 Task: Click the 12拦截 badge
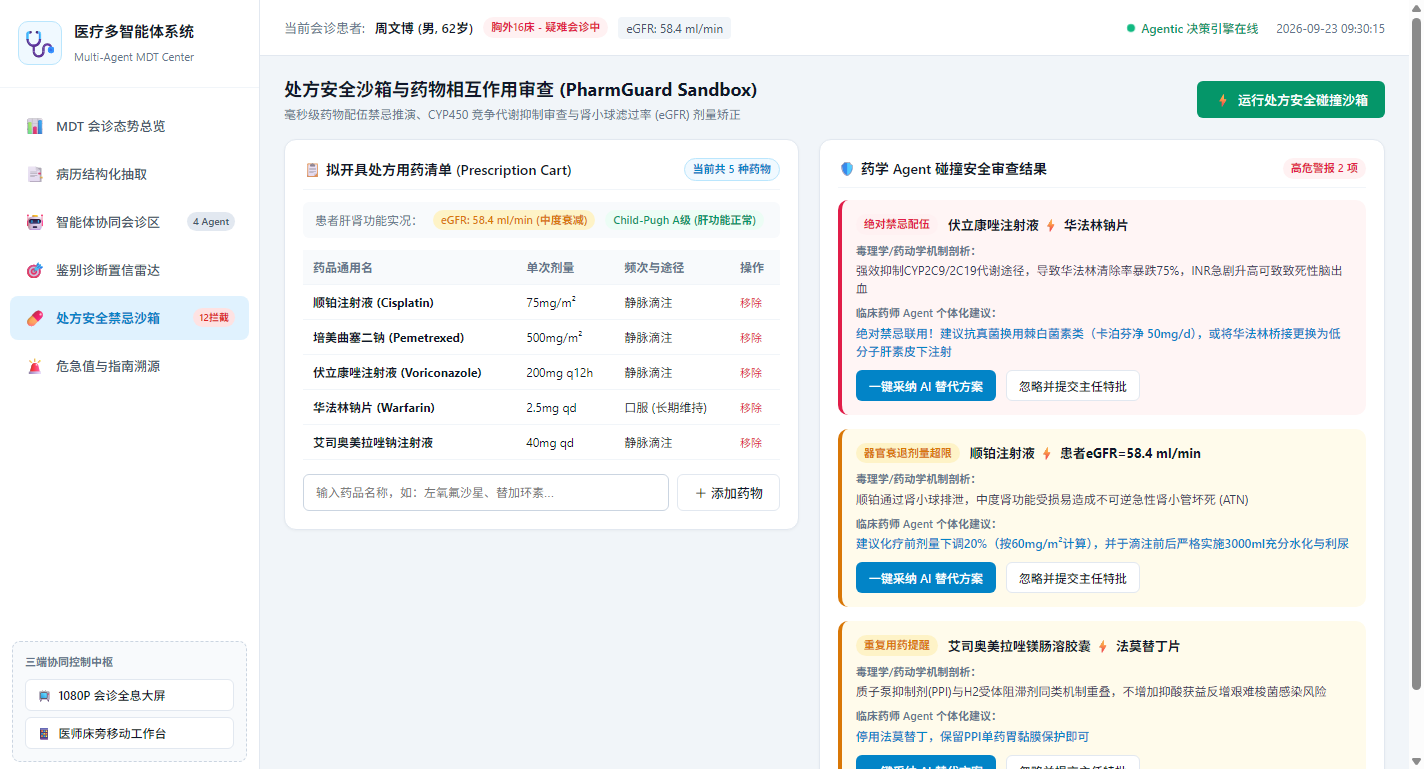pos(213,318)
